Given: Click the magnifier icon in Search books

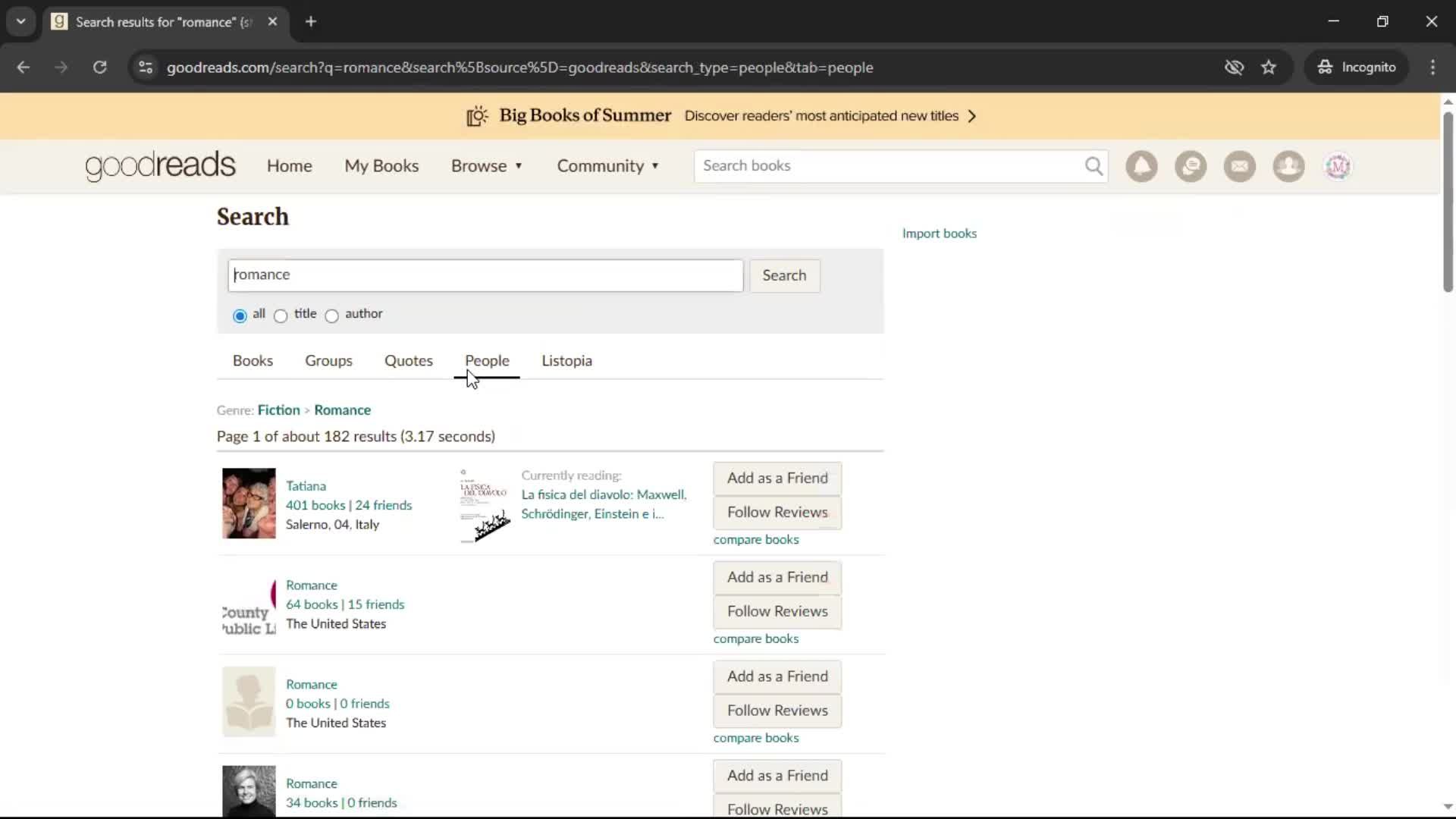Looking at the screenshot, I should pyautogui.click(x=1094, y=166).
